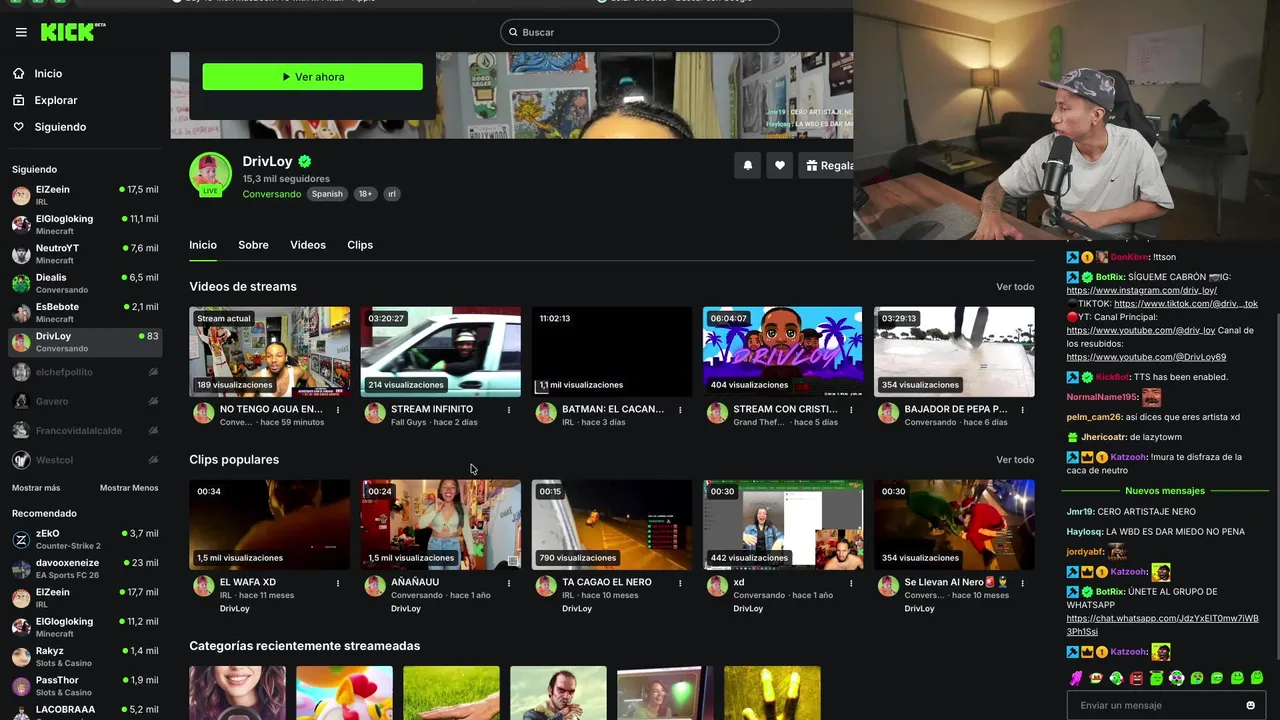The height and width of the screenshot is (720, 1280).
Task: Select the purple first emote in chat bar
Action: pyautogui.click(x=1076, y=678)
